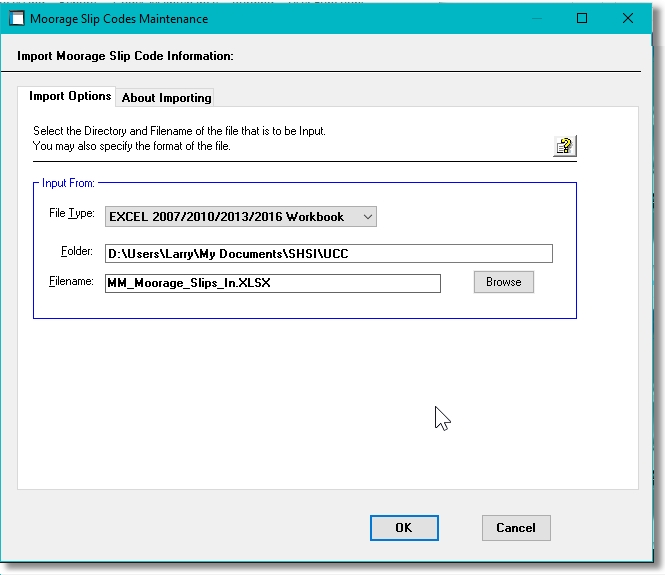Maximize the Moorage Slip Codes Maintenance window
665x575 pixels.
coord(583,18)
